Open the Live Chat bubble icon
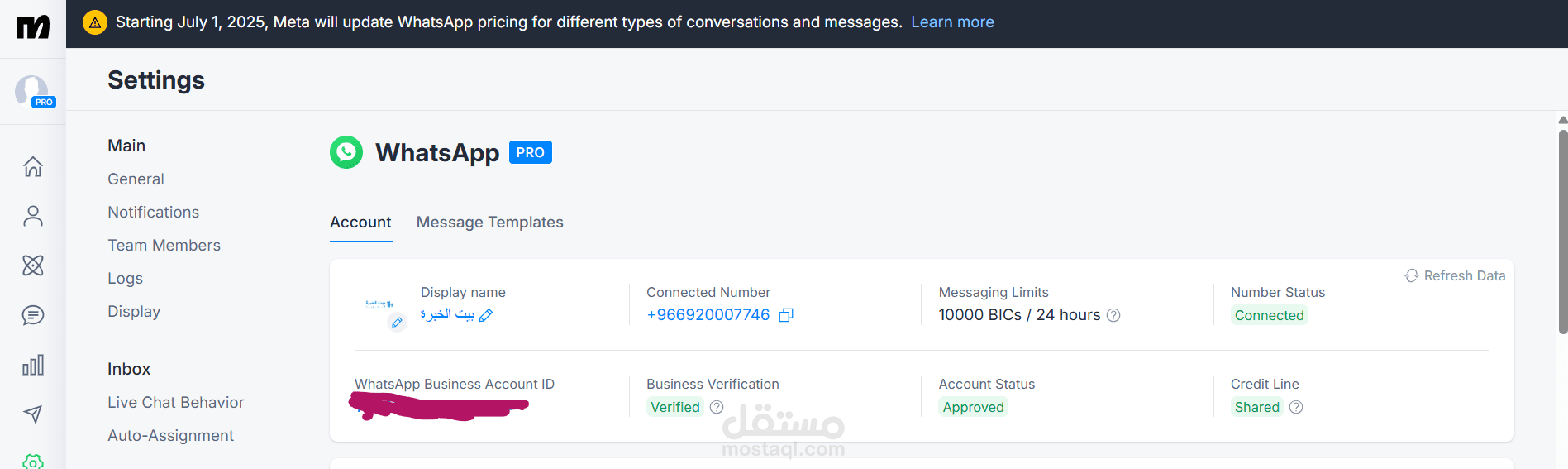1568x469 pixels. click(x=33, y=315)
